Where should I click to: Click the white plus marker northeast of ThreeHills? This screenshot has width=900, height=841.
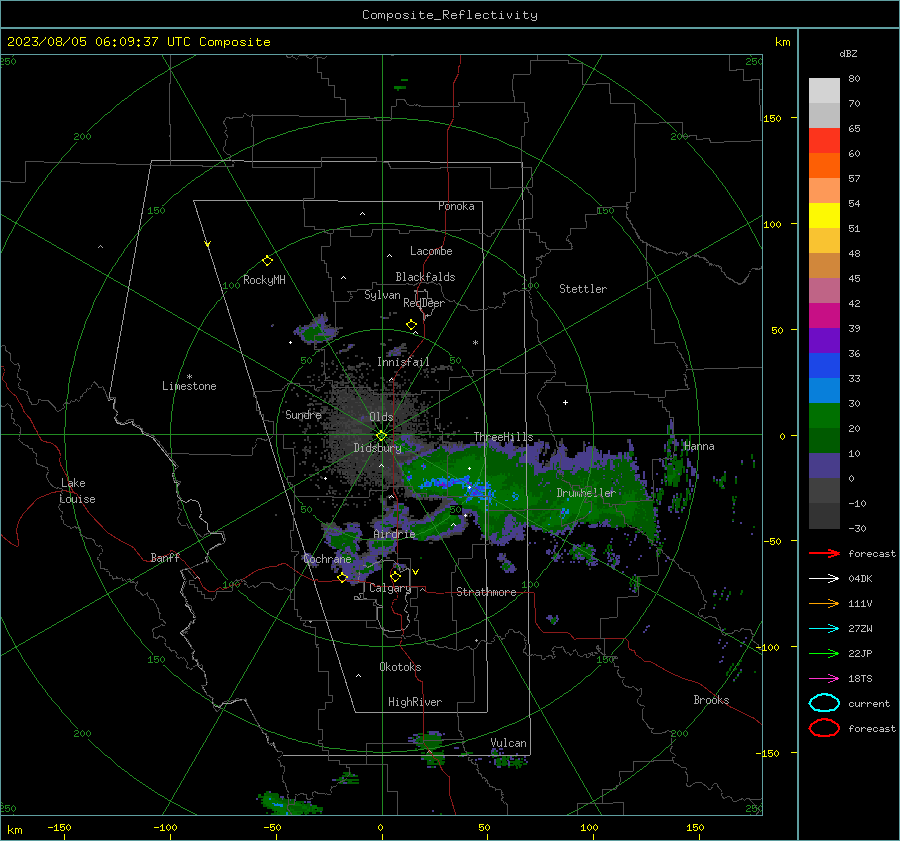tap(565, 402)
